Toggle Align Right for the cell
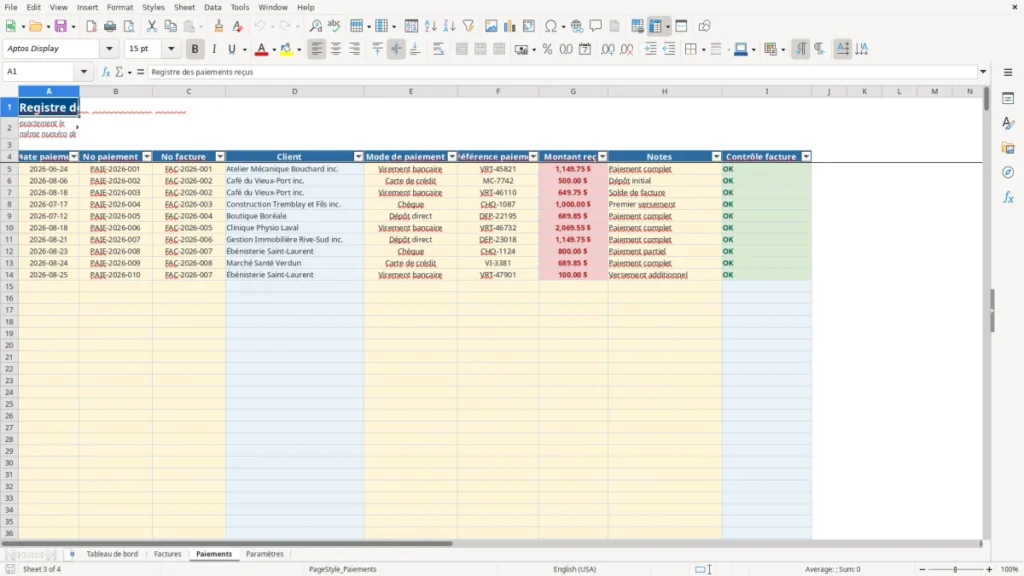The image size is (1024, 576). [x=355, y=49]
